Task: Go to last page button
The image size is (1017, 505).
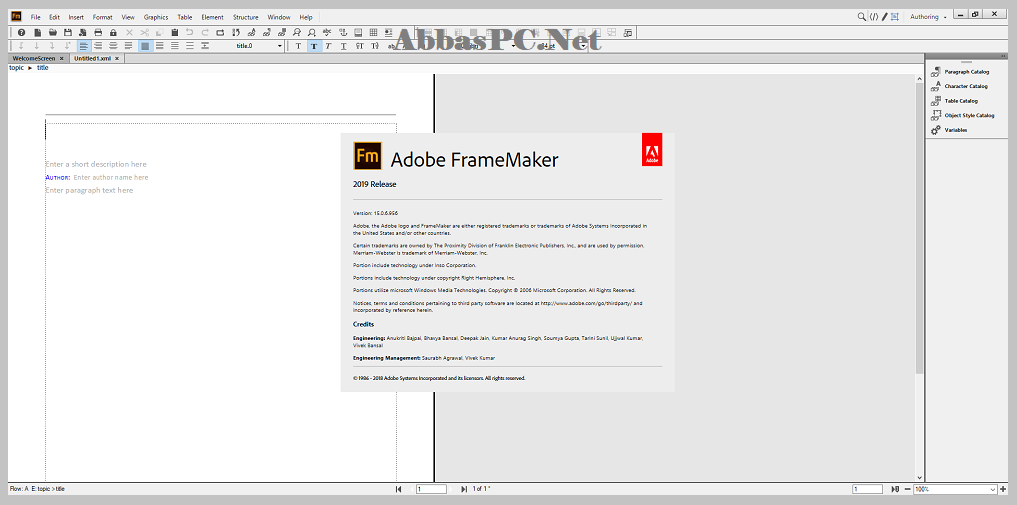Action: 464,489
